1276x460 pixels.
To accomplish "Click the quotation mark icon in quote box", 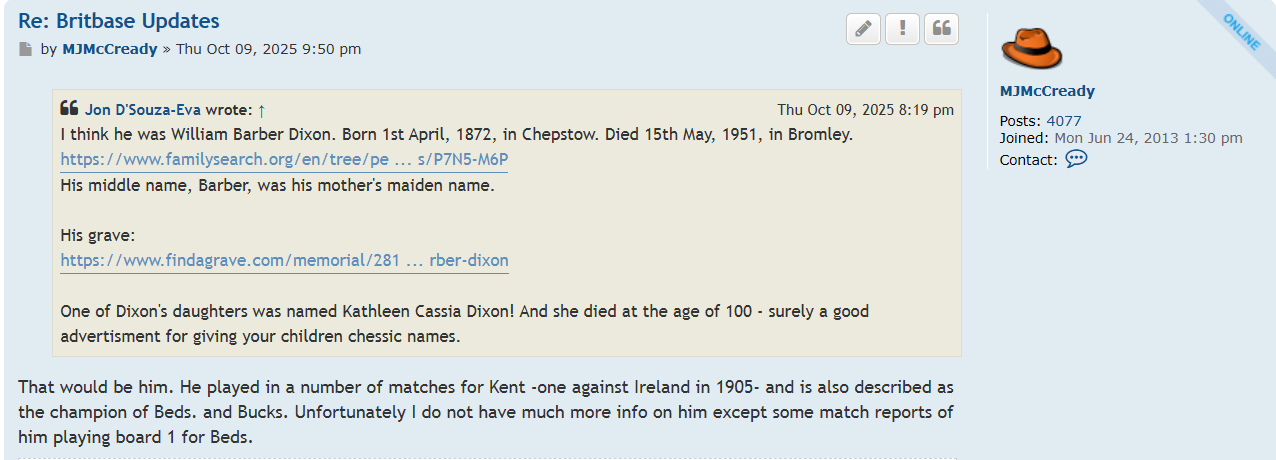I will 69,109.
